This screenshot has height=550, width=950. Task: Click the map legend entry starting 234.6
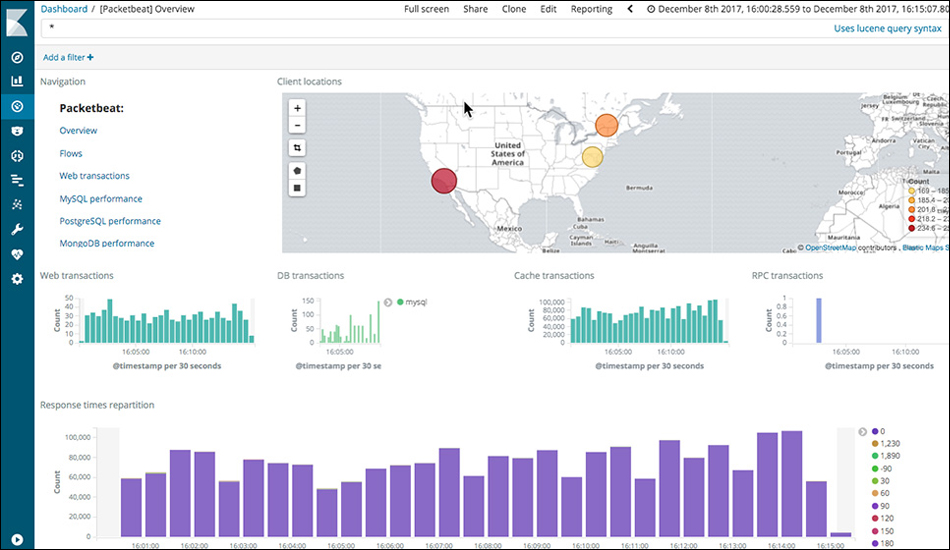click(x=928, y=228)
